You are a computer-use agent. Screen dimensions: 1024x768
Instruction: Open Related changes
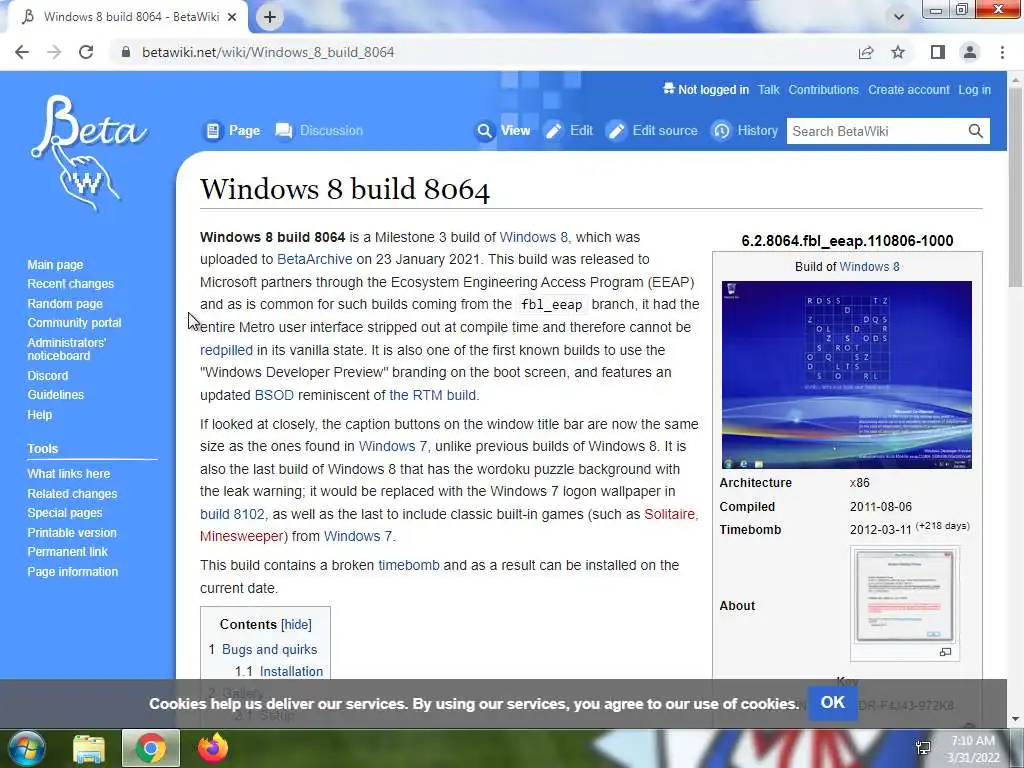(72, 493)
